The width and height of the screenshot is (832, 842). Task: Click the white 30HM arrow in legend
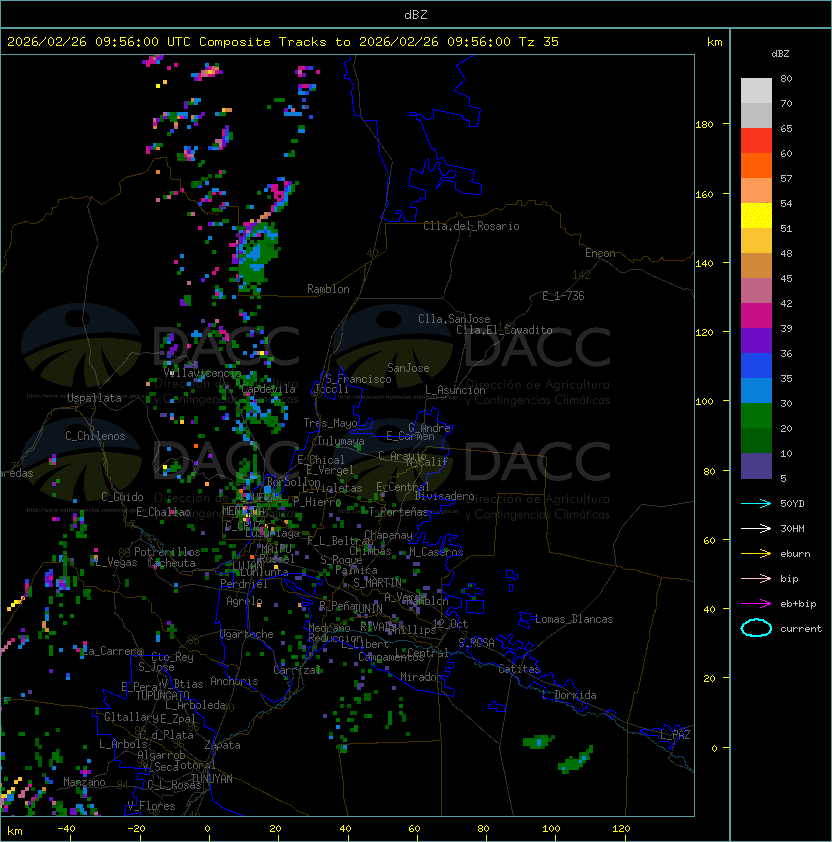click(756, 528)
